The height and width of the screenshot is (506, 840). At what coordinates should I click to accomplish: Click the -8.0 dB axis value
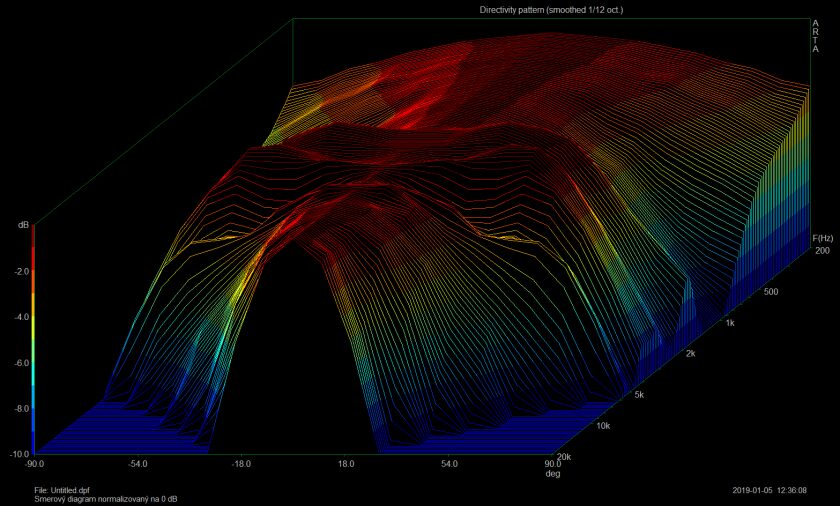click(x=21, y=408)
